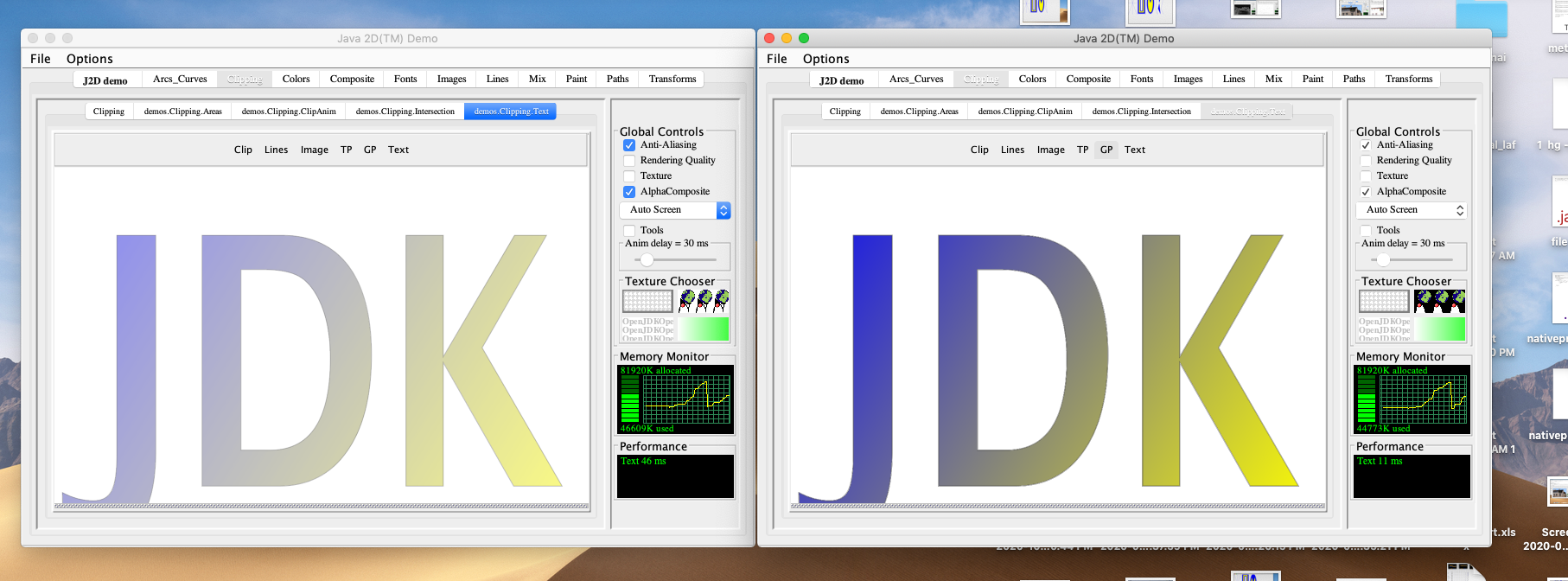
Task: Click the Performance display in right window
Action: coord(1412,476)
